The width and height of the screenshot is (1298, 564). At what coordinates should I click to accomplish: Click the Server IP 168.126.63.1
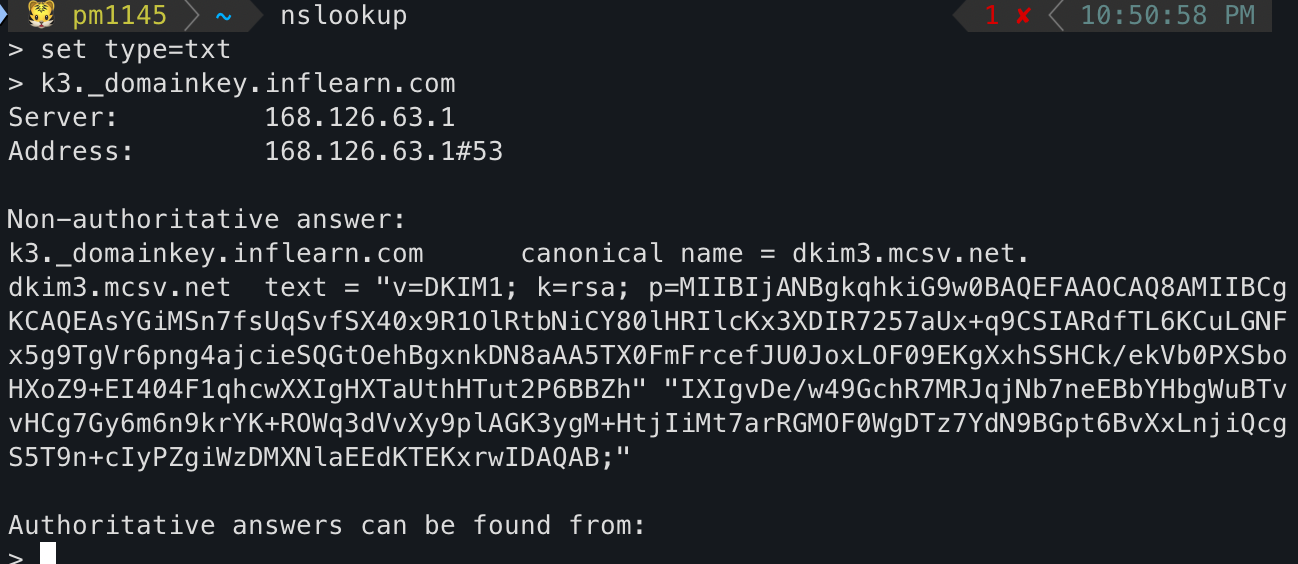[x=360, y=117]
